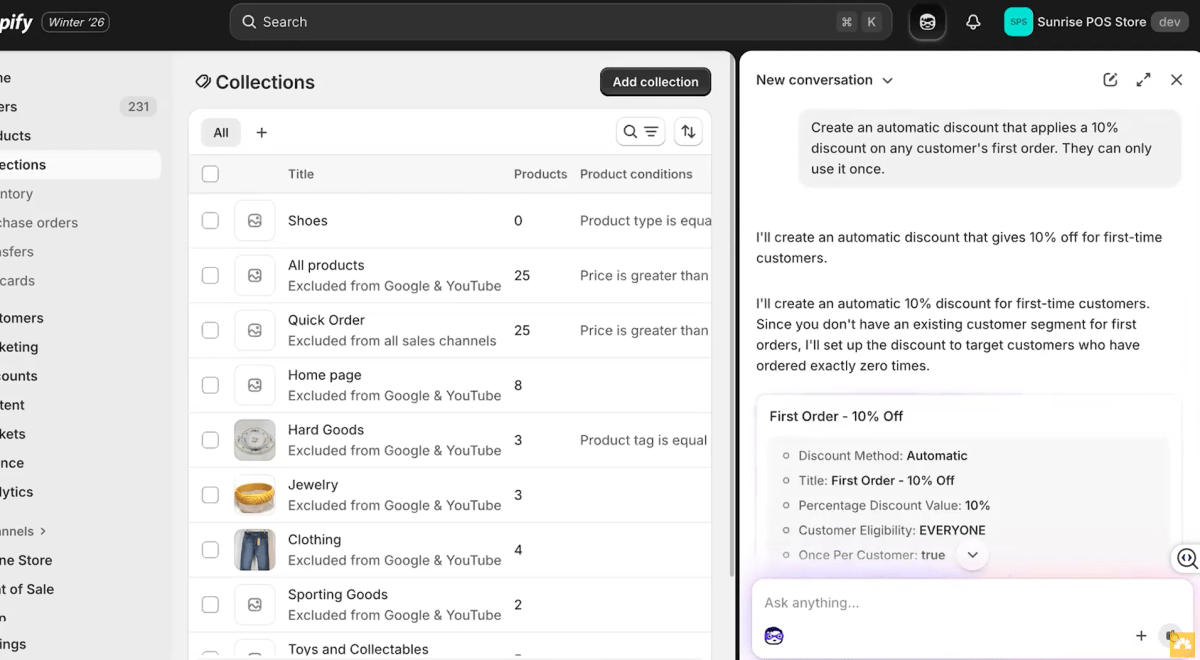Click the Shopify logo

[x=15, y=22]
